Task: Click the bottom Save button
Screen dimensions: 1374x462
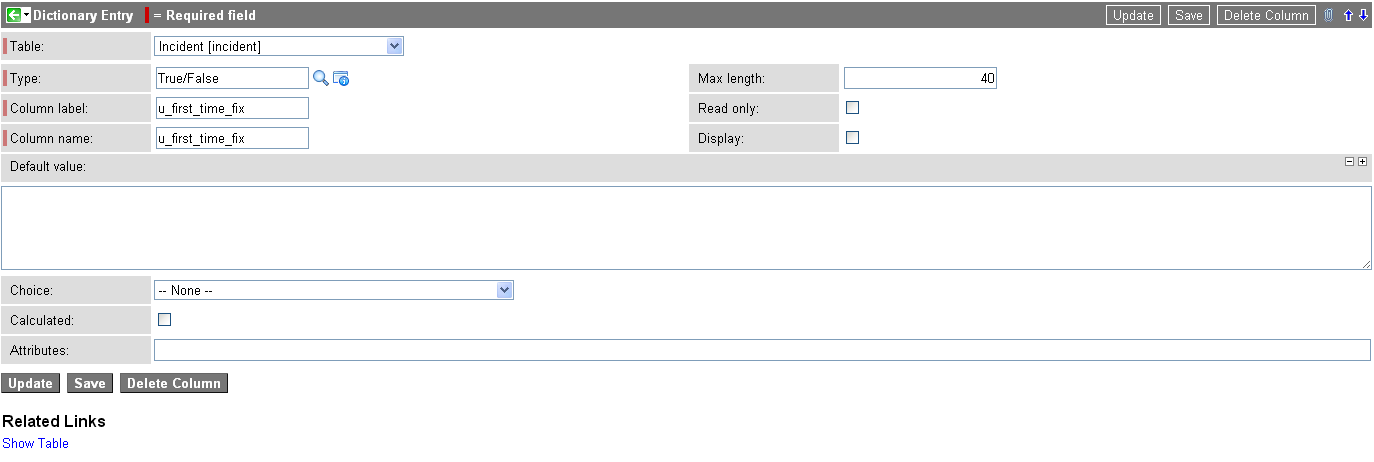Action: 90,384
